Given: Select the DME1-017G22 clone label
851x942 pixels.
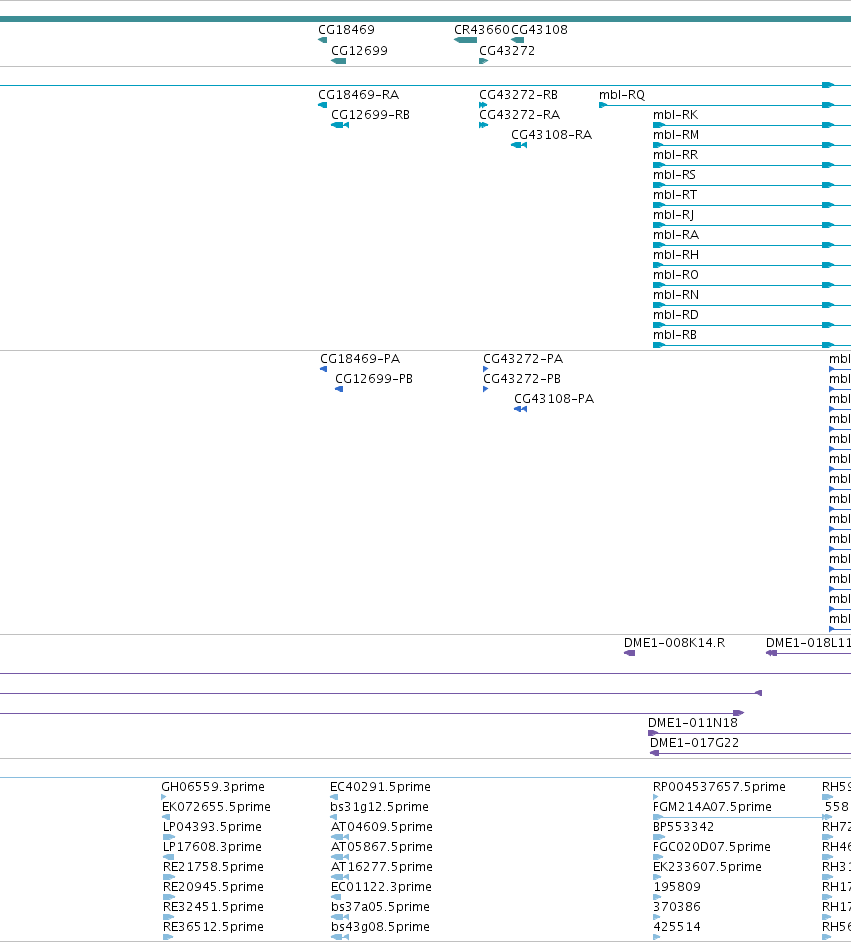Looking at the screenshot, I should [x=694, y=743].
